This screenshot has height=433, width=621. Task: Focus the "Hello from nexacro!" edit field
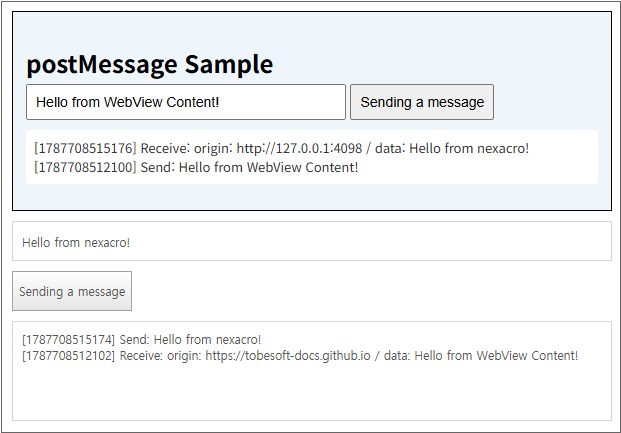(312, 241)
